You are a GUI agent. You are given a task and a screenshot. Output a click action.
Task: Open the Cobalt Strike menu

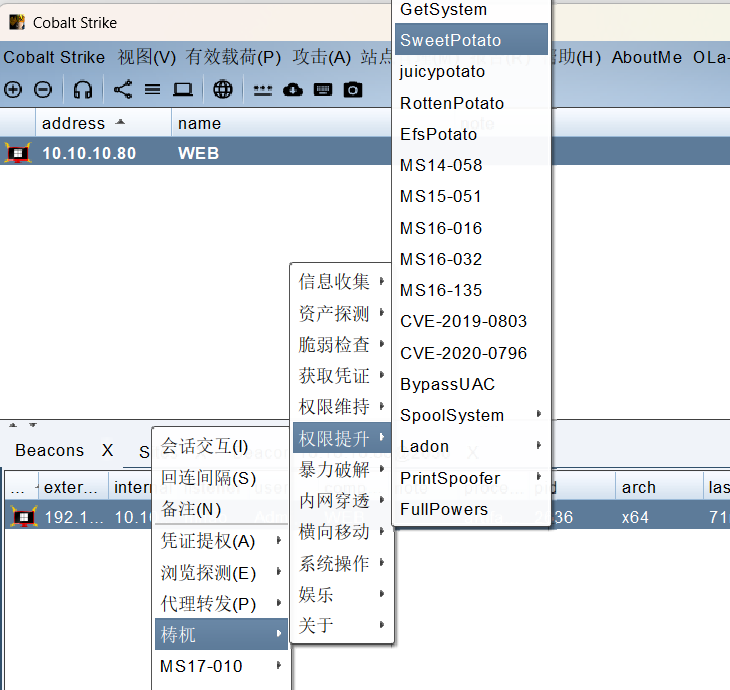pyautogui.click(x=54, y=57)
